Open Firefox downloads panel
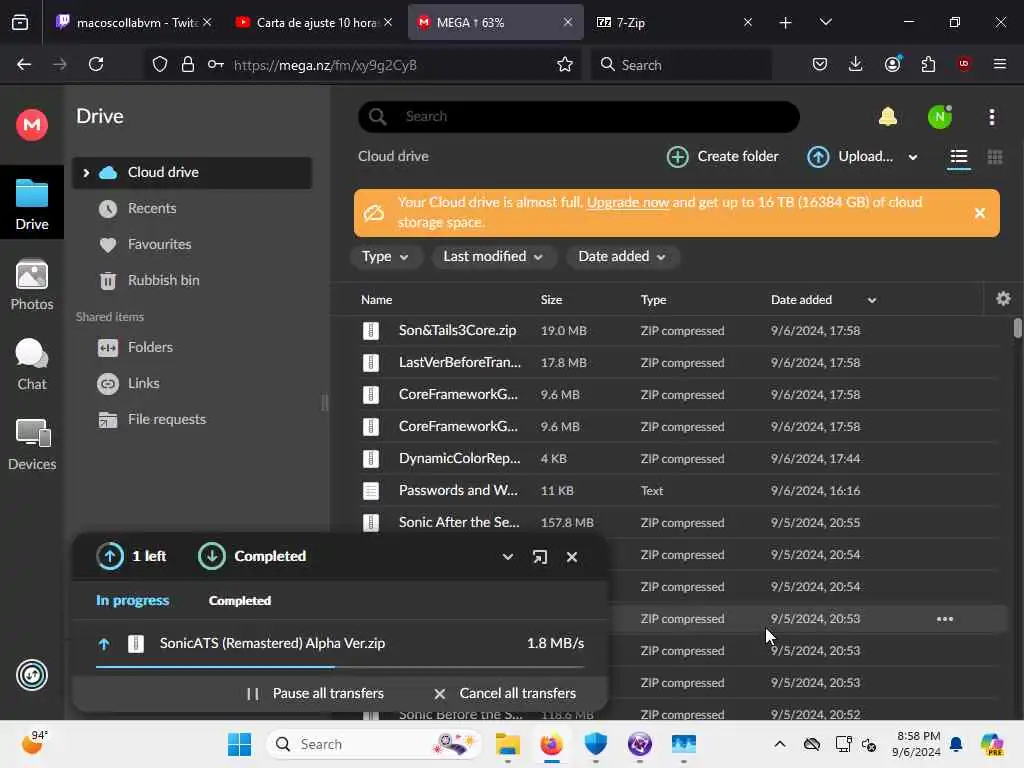Screen dimensions: 1024x768 pyautogui.click(x=856, y=64)
